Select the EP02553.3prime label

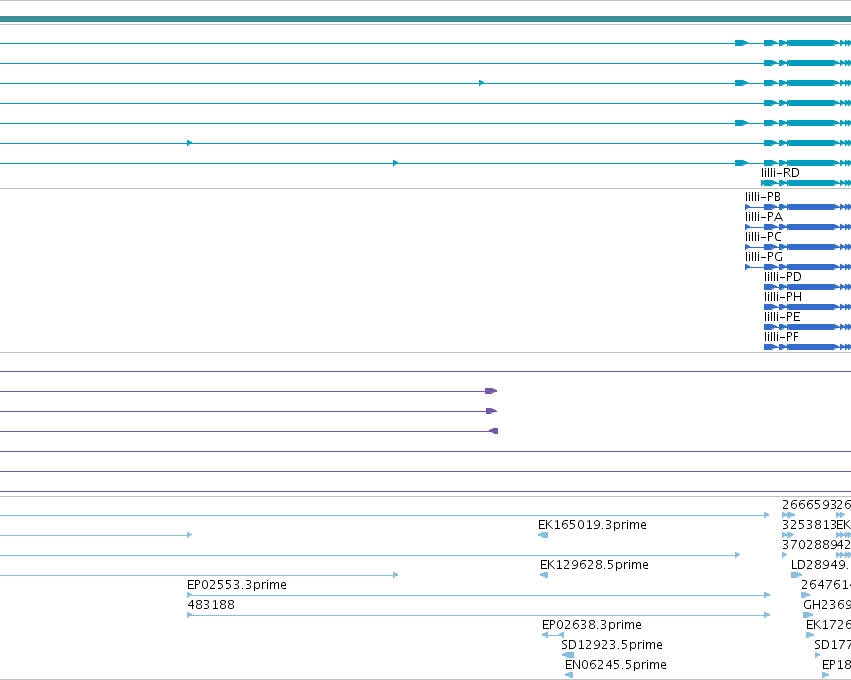[x=237, y=585]
